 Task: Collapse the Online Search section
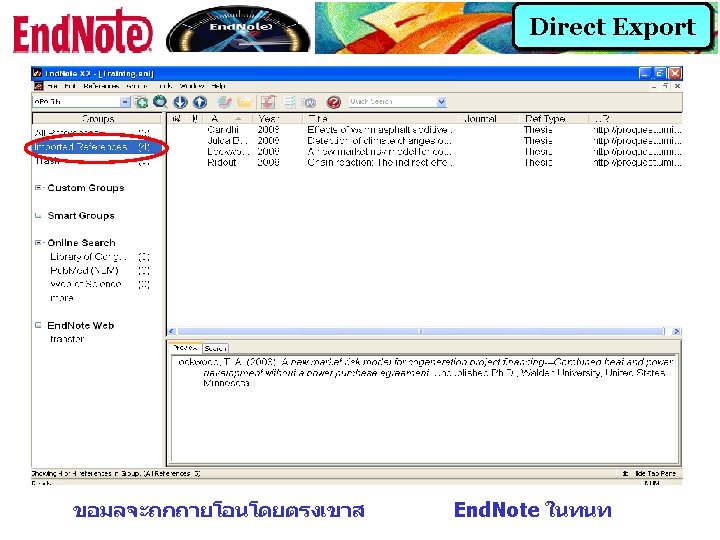pyautogui.click(x=39, y=242)
